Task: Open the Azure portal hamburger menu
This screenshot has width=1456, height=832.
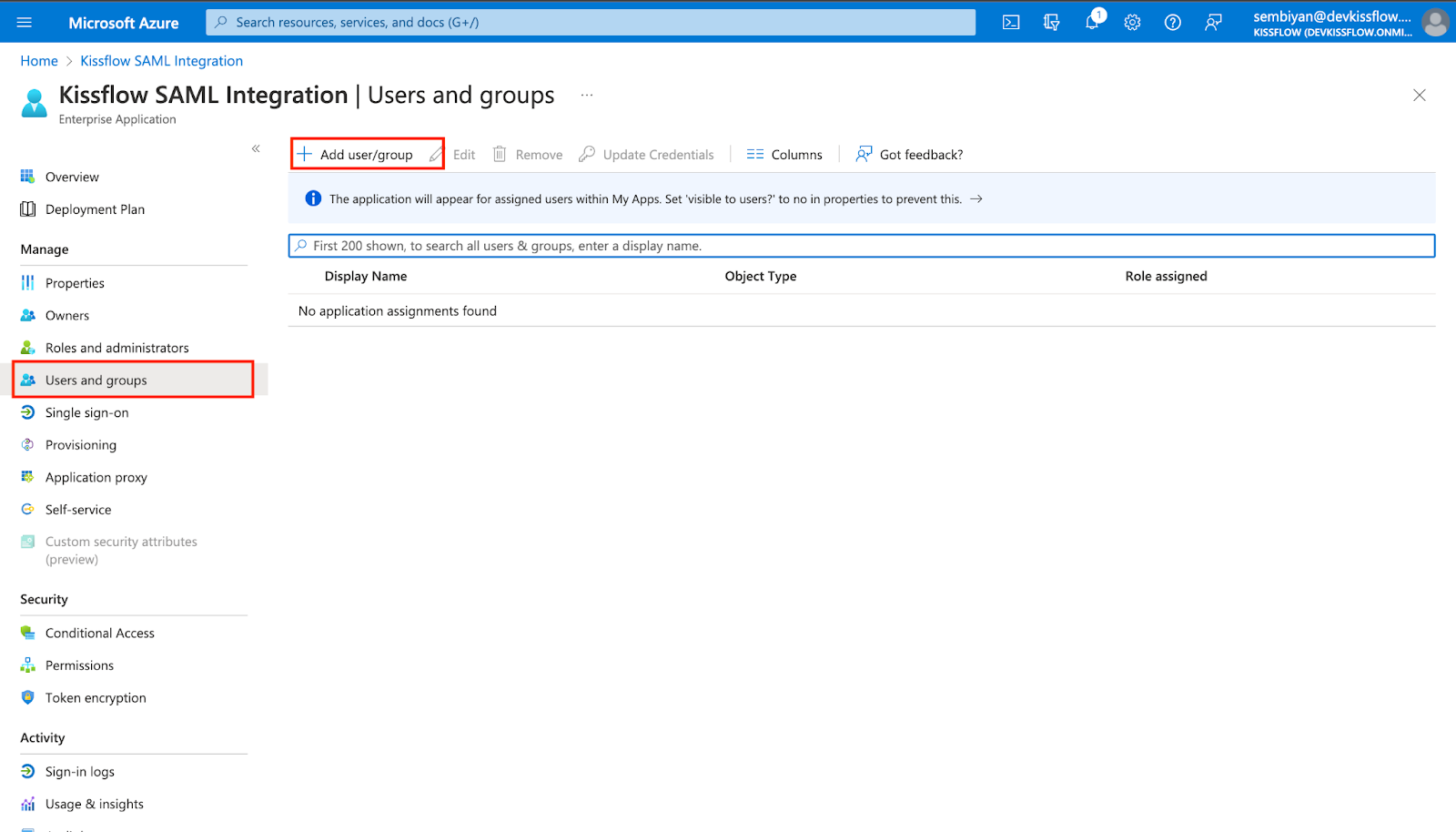Action: tap(25, 23)
